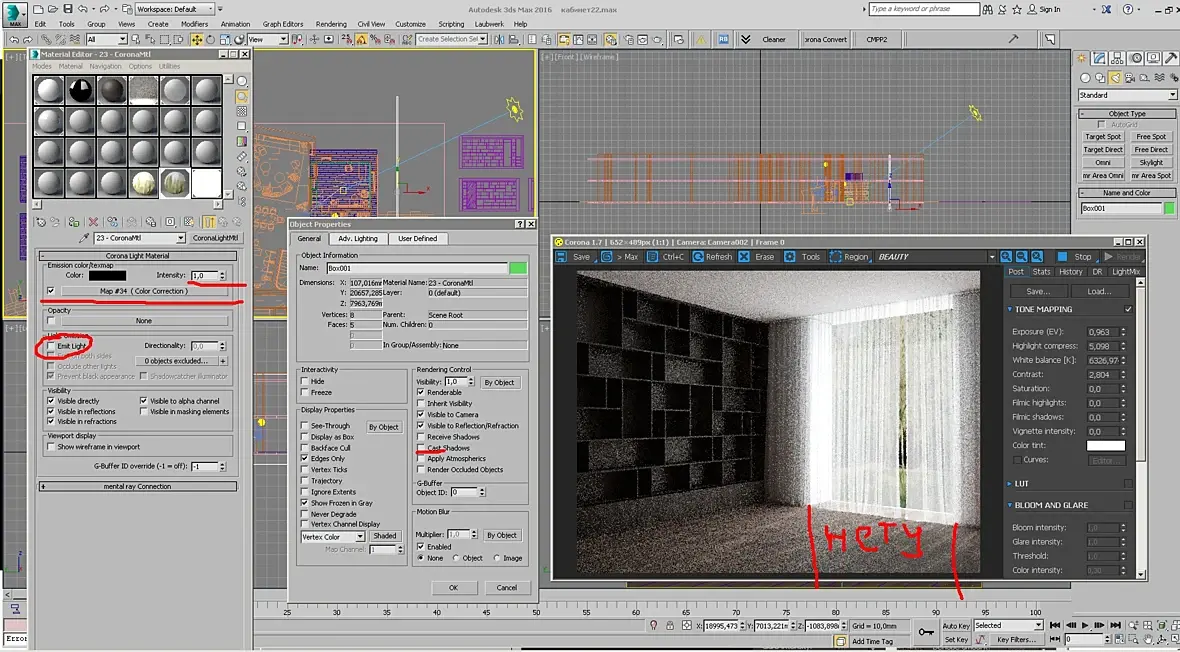Click the Erase render icon
Image resolution: width=1180 pixels, height=652 pixels.
tap(744, 257)
